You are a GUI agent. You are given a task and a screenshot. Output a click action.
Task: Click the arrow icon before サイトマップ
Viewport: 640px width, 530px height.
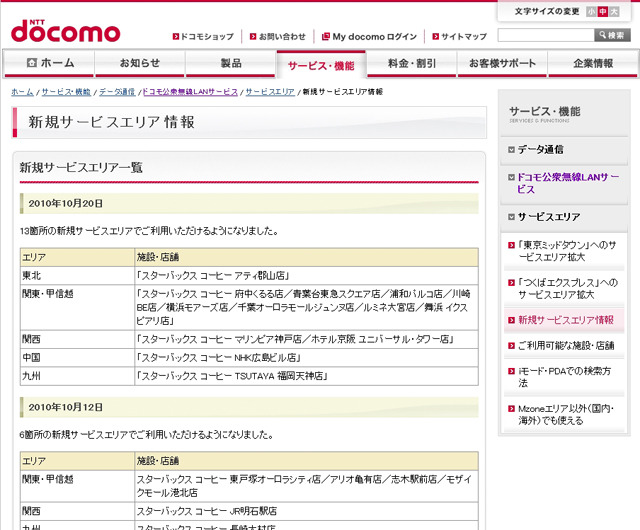(x=436, y=36)
